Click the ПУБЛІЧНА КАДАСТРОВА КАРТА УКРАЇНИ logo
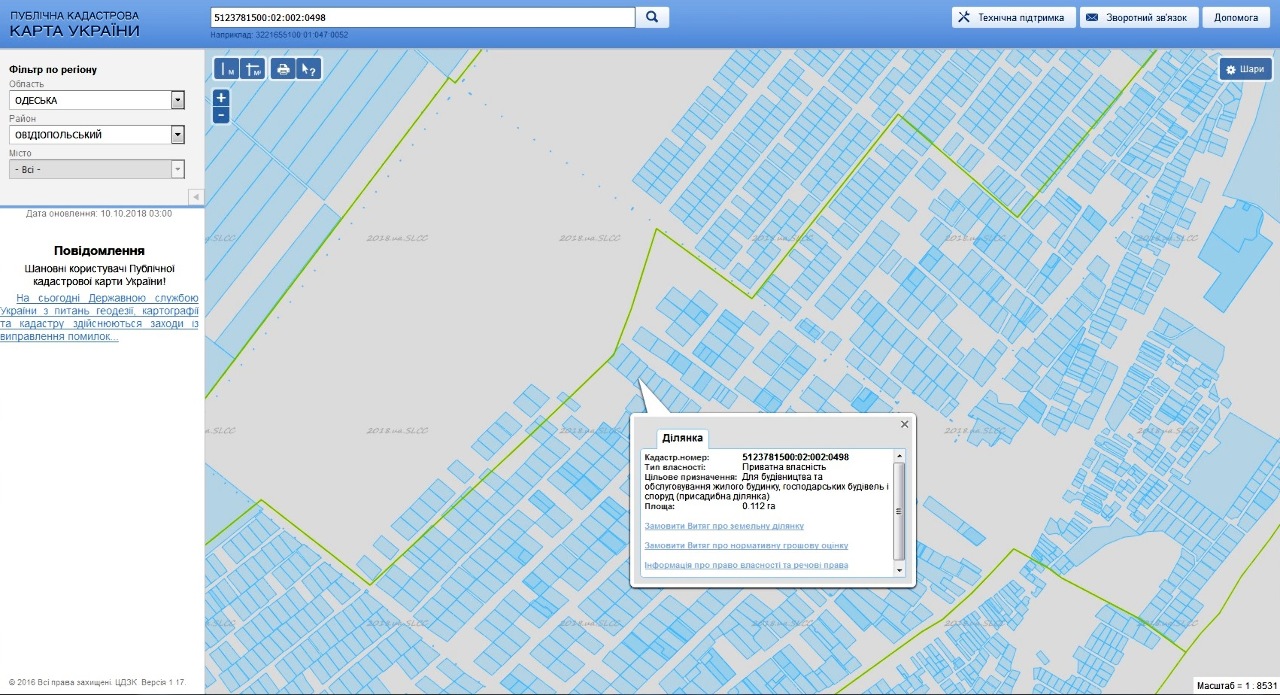1280x695 pixels. [75, 24]
